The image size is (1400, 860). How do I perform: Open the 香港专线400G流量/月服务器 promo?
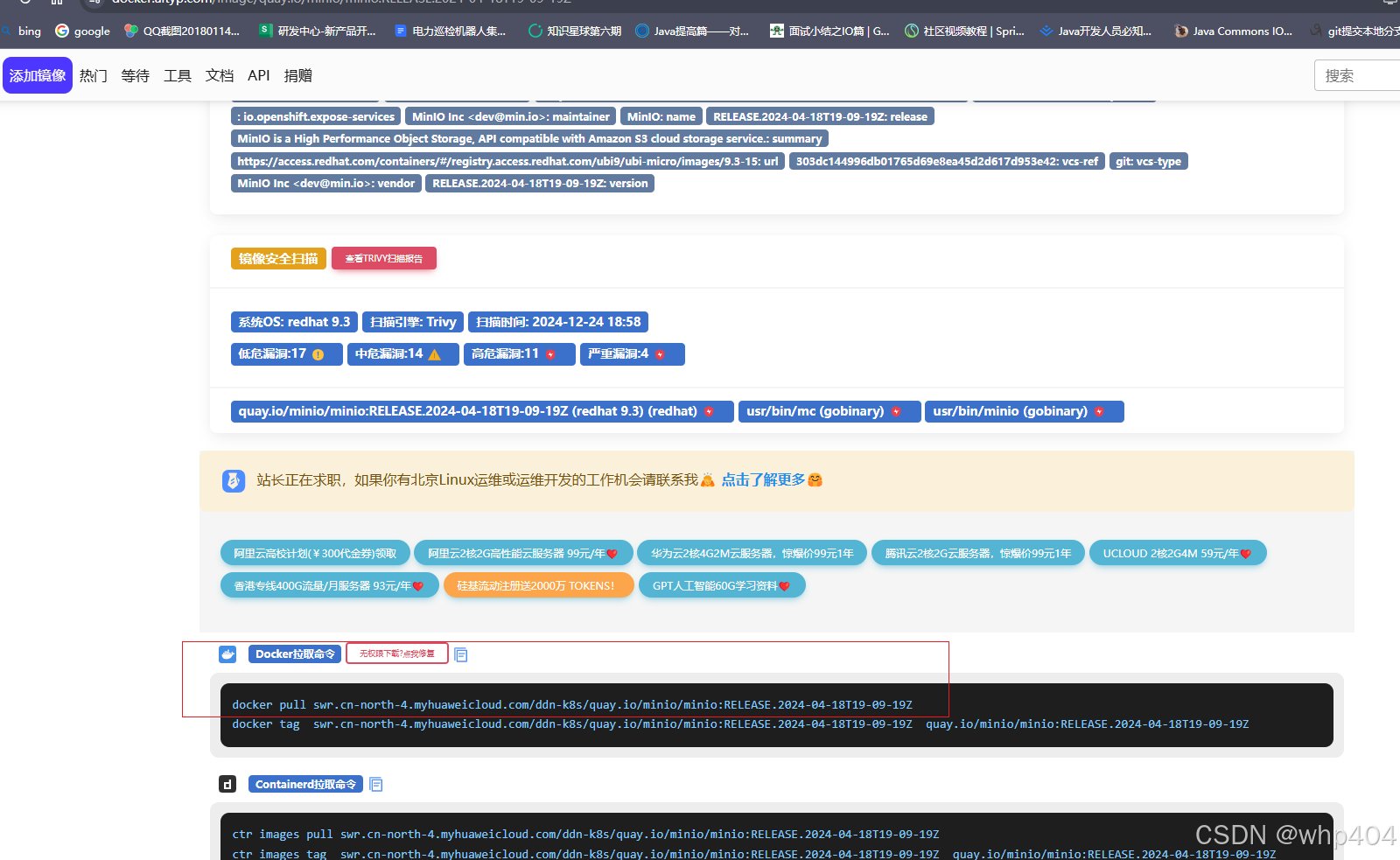click(330, 585)
